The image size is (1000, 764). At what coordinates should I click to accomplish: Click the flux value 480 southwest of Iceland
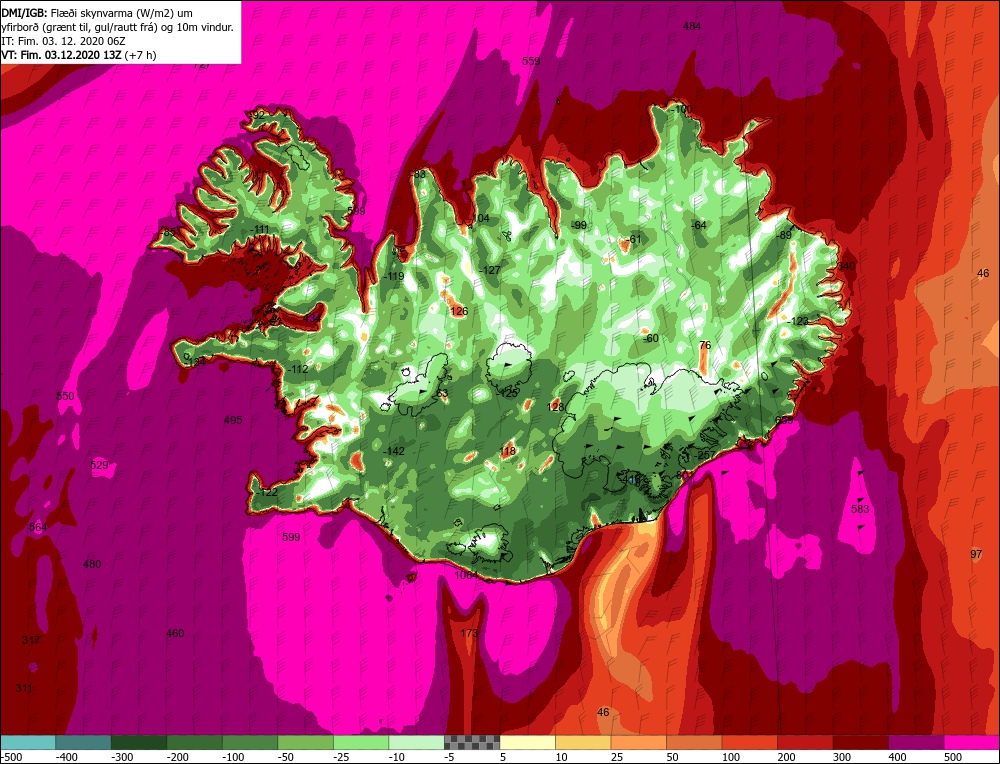[92, 564]
